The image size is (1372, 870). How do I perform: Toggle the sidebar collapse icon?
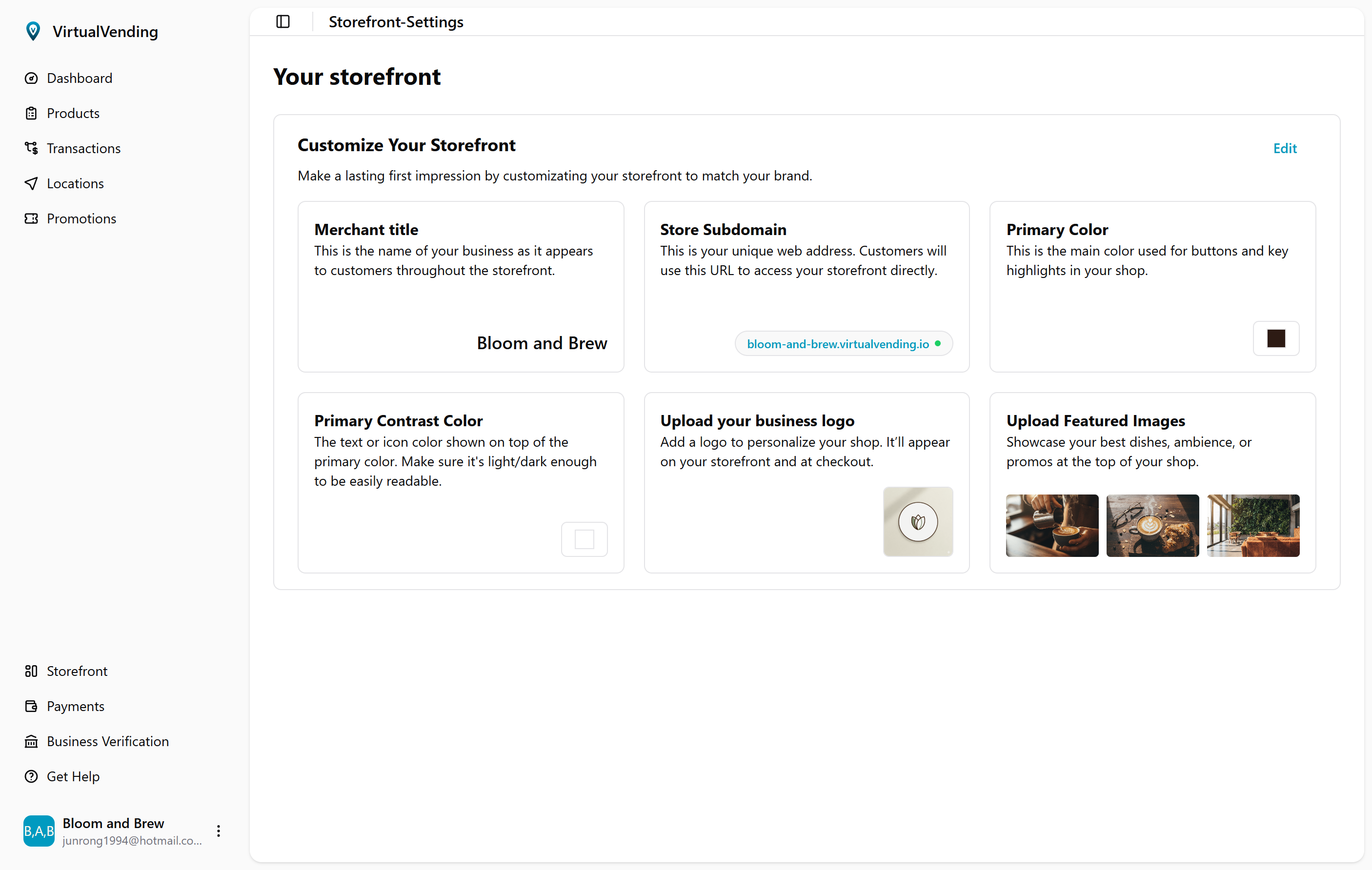coord(282,21)
